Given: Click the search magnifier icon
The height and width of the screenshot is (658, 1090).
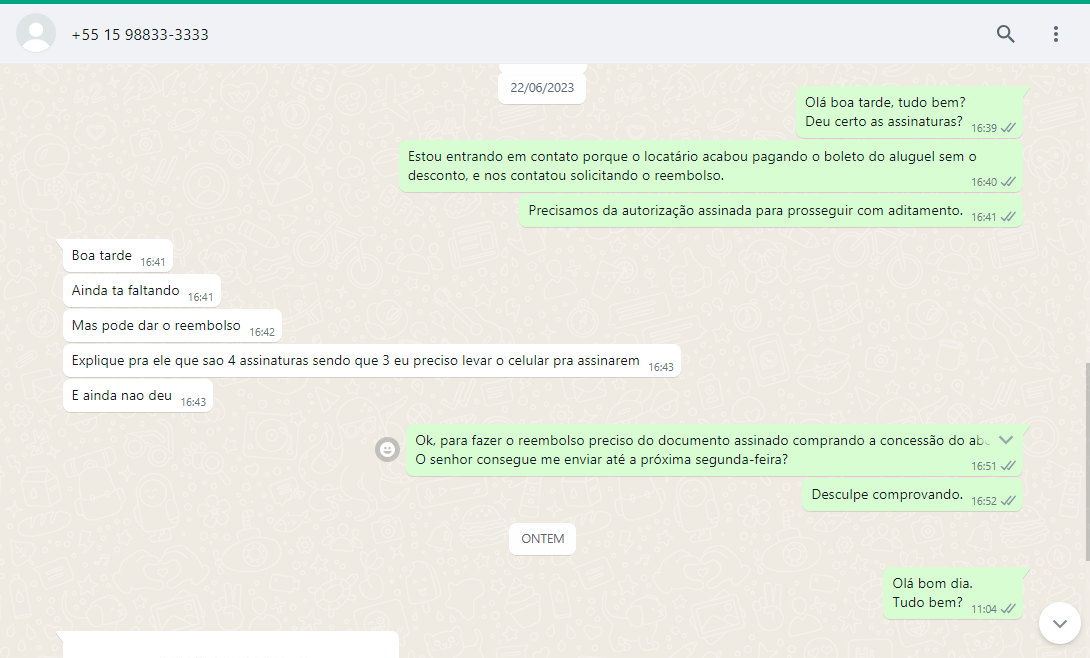Looking at the screenshot, I should [x=1005, y=34].
